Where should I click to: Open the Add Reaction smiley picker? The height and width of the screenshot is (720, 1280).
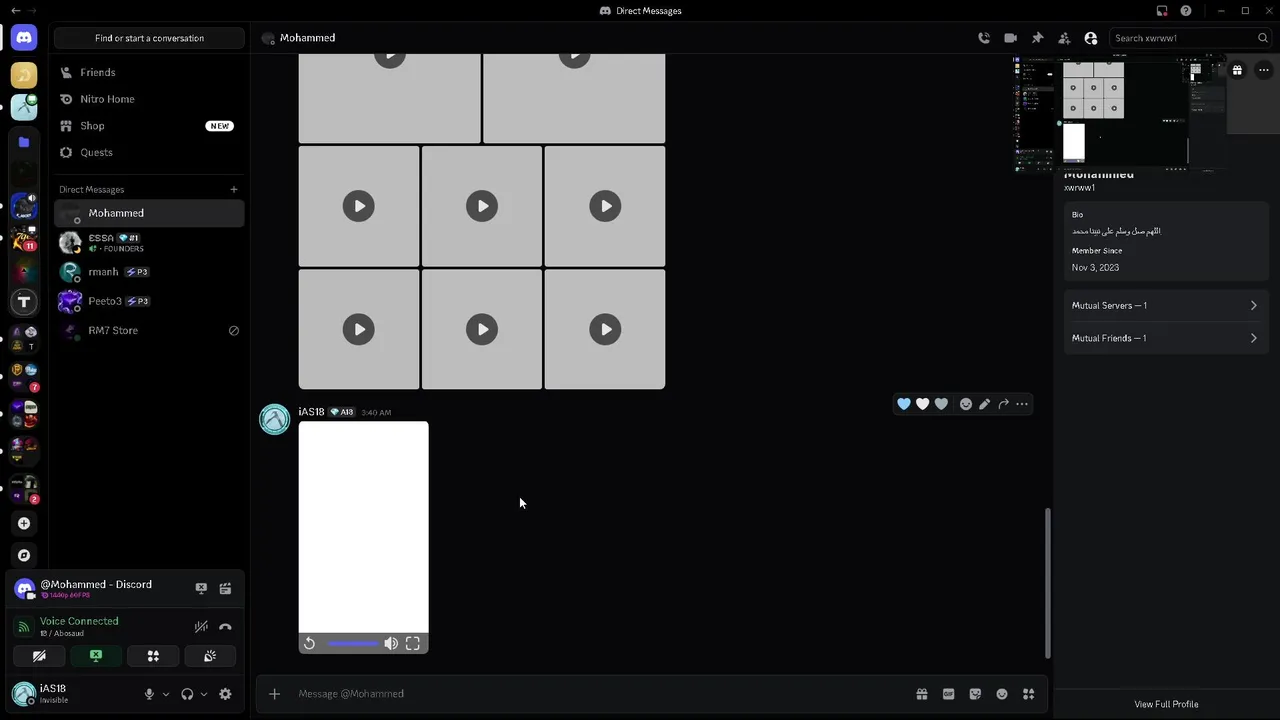tap(966, 404)
